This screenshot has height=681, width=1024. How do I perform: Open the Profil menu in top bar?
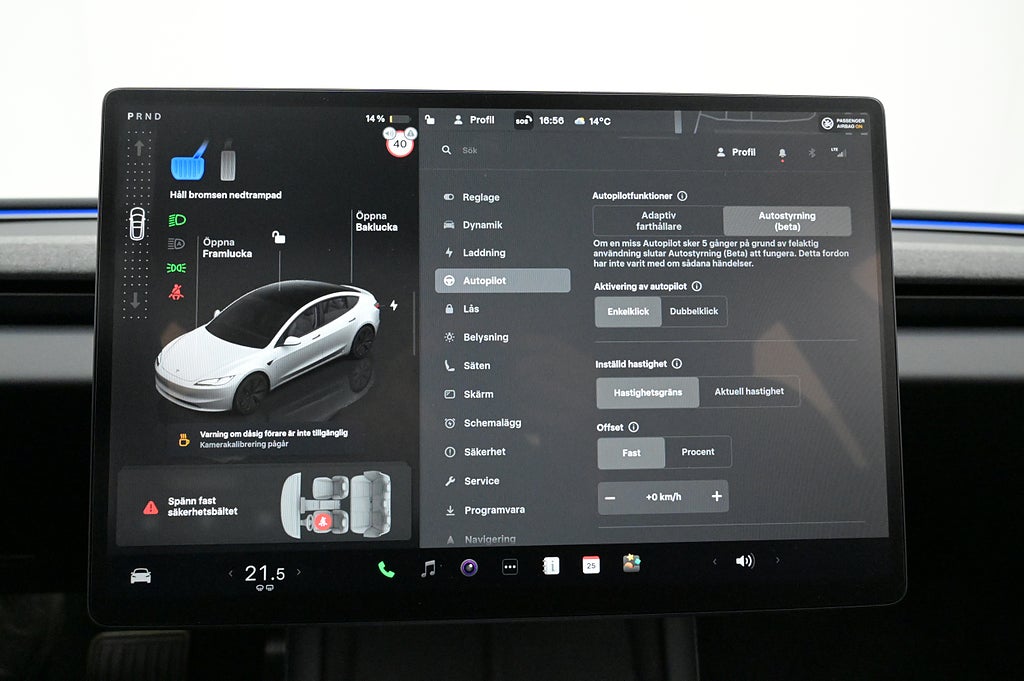click(x=474, y=120)
